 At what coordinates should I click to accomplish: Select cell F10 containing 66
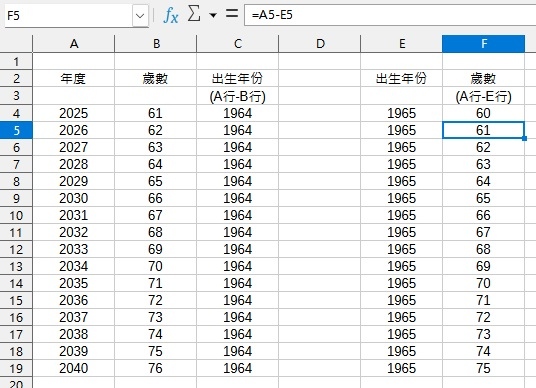pos(484,215)
